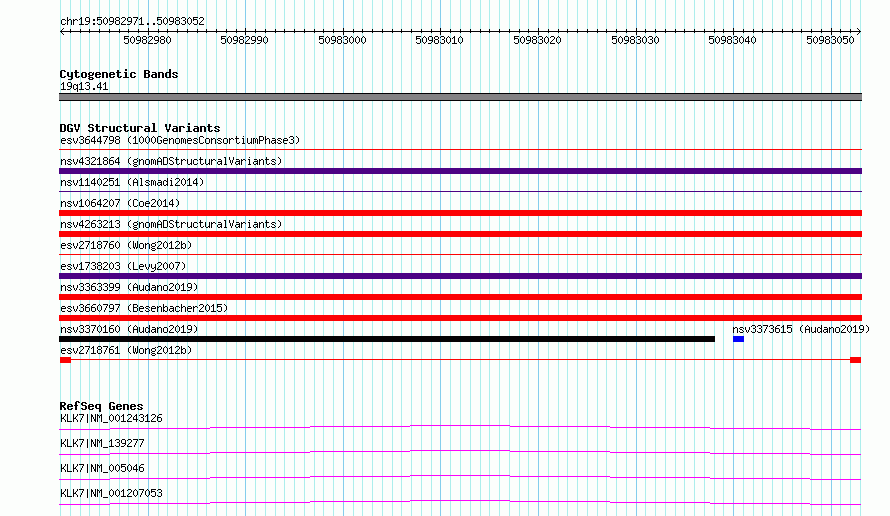Select ruler position 50983050
The image size is (890, 516).
tap(830, 40)
